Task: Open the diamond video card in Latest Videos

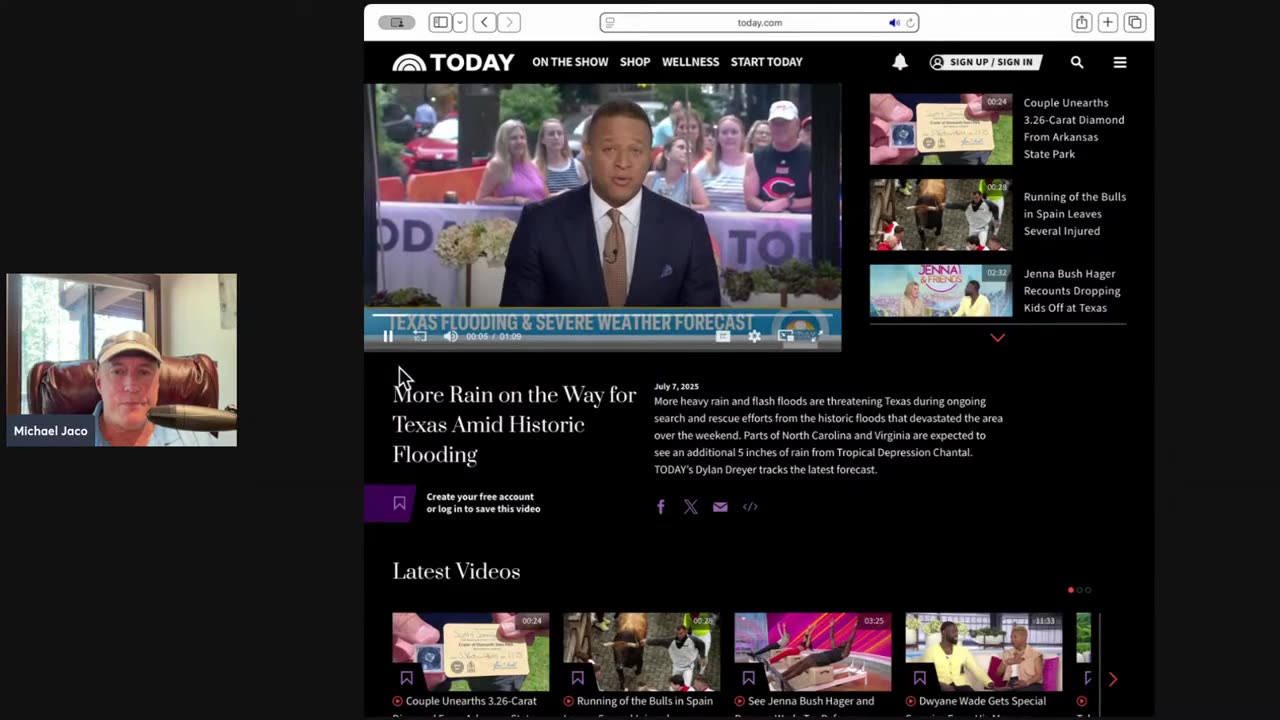Action: [470, 652]
